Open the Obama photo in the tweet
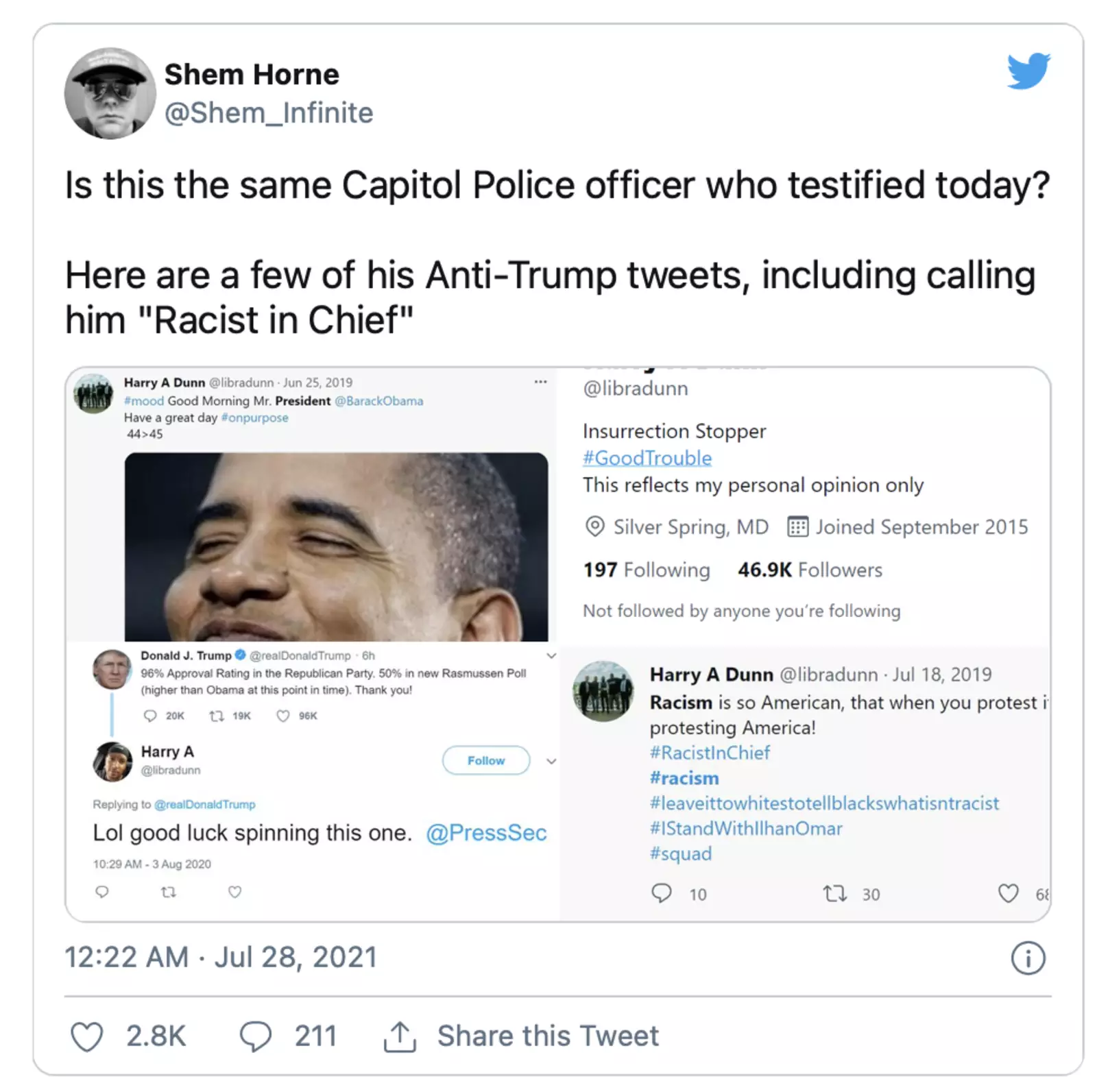This screenshot has height=1092, width=1097. pyautogui.click(x=336, y=546)
